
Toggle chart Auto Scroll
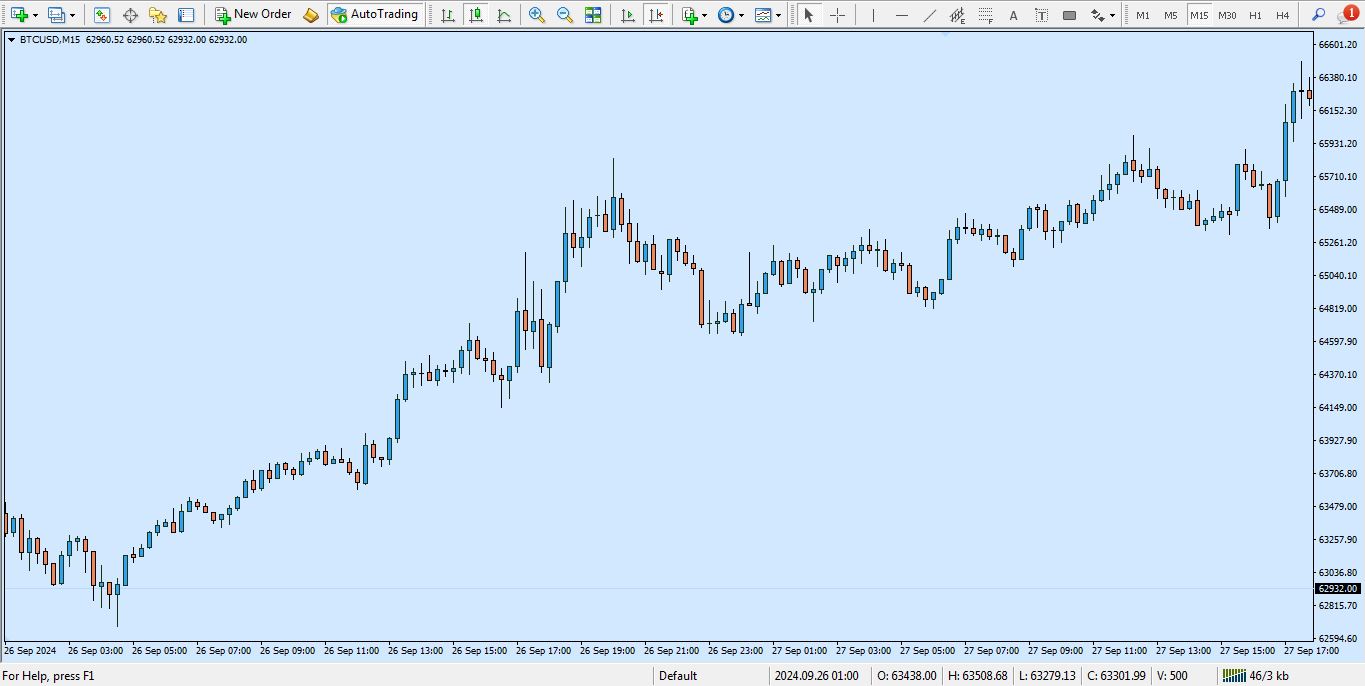coord(627,15)
